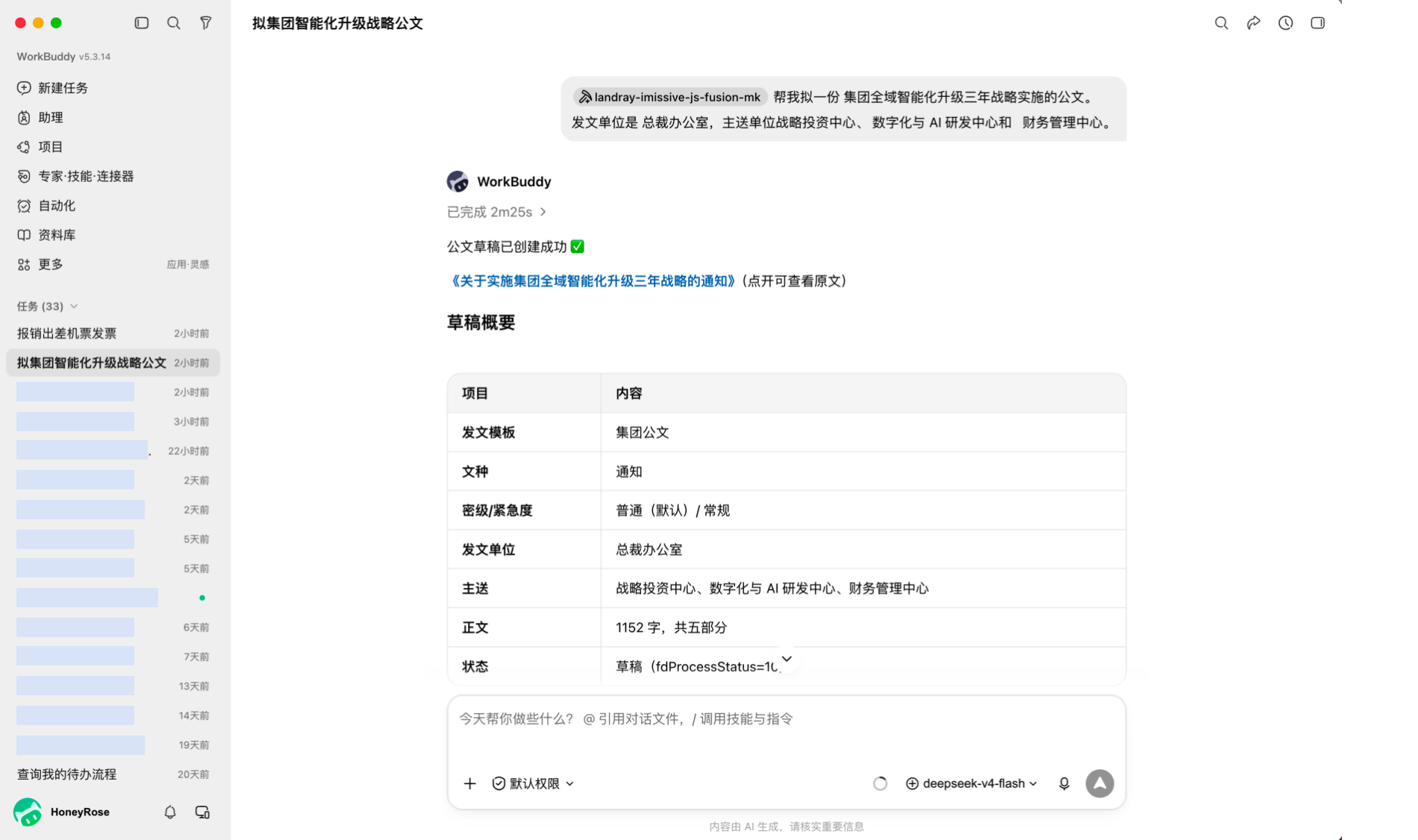Viewport: 1418px width, 840px height.
Task: Open the deepseek-v4-flash model dropdown
Action: [971, 783]
